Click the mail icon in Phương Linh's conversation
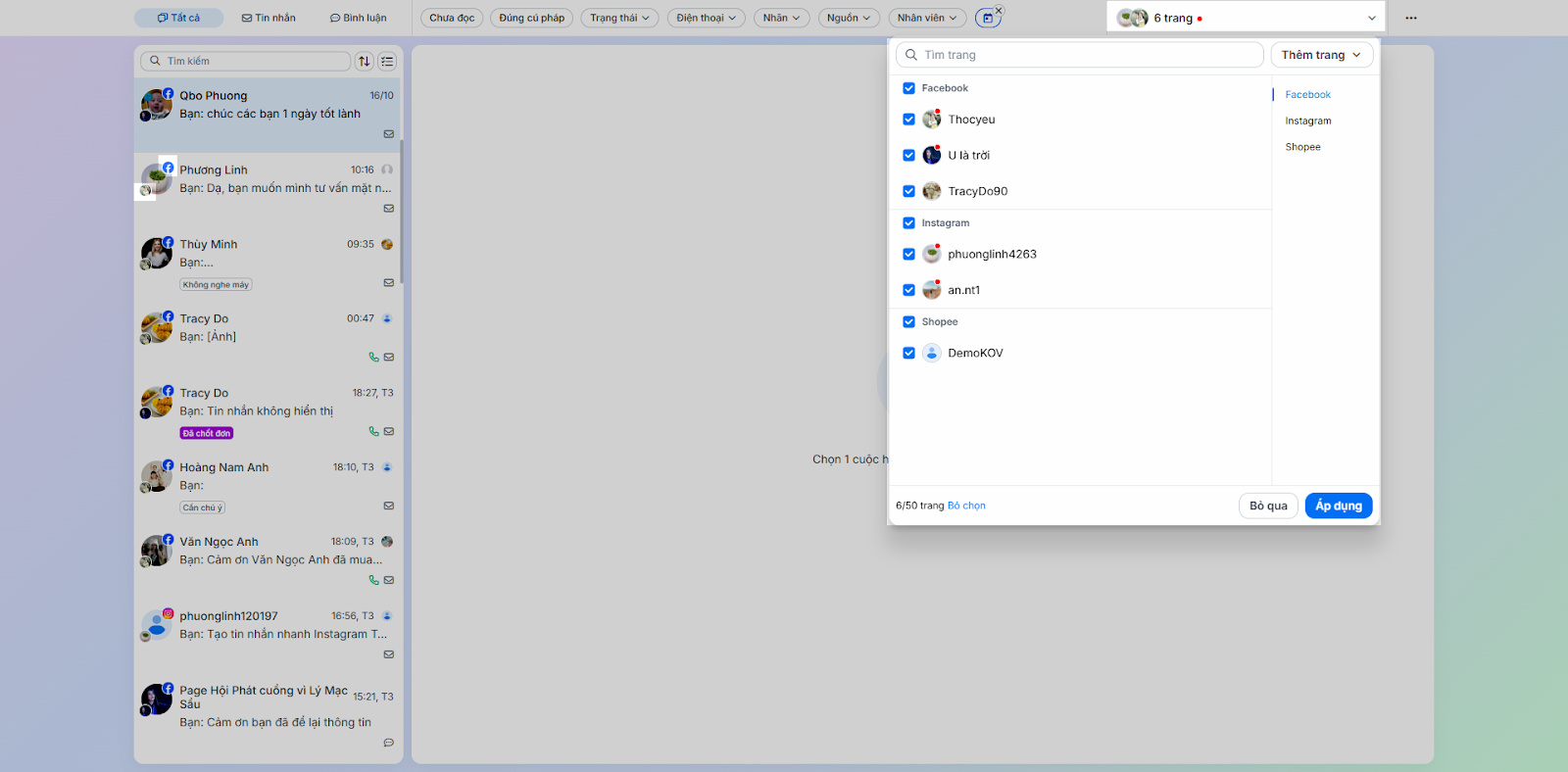This screenshot has height=772, width=1568. (389, 209)
